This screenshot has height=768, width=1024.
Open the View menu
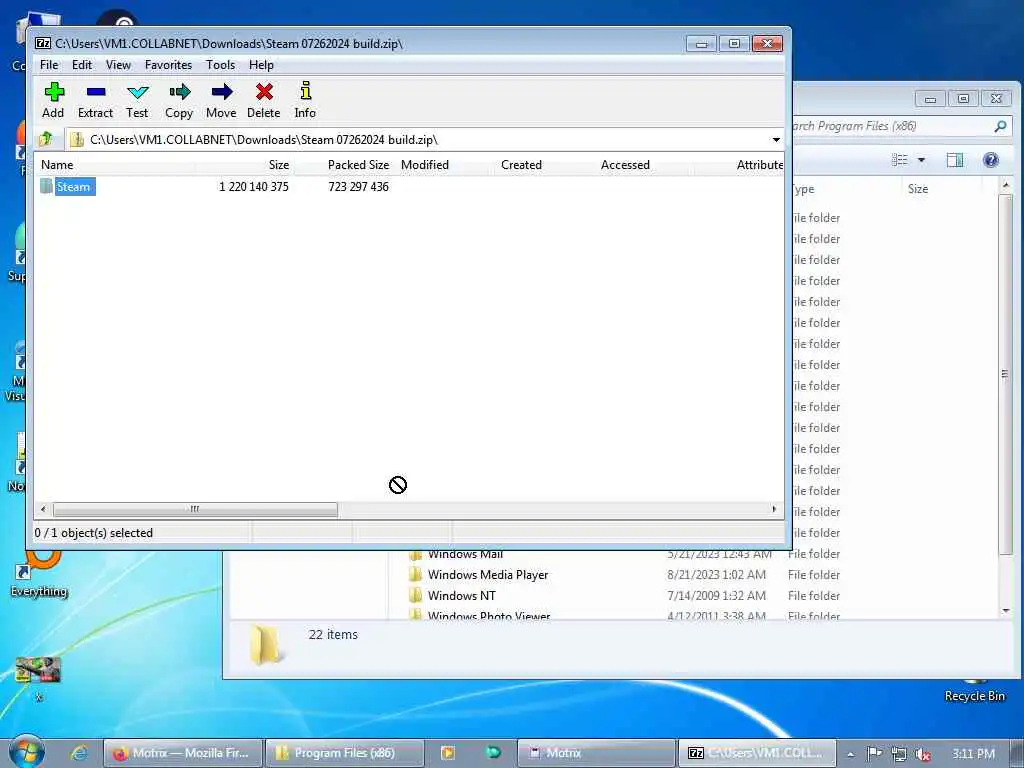coord(118,65)
